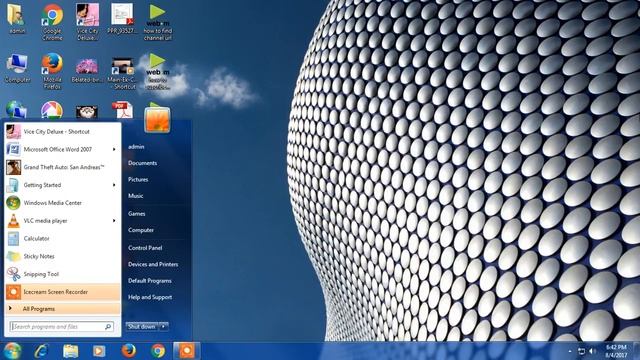This screenshot has height=360, width=640.
Task: Open Chrome from the taskbar
Action: coord(158,351)
